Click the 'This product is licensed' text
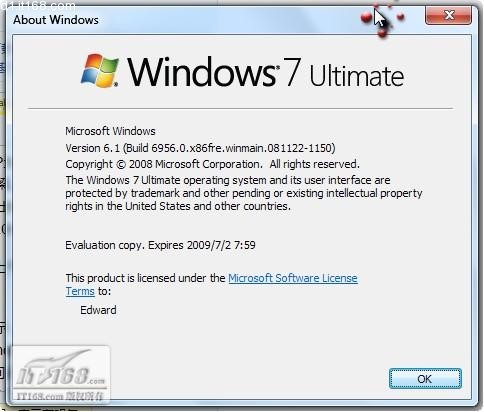 (145, 278)
